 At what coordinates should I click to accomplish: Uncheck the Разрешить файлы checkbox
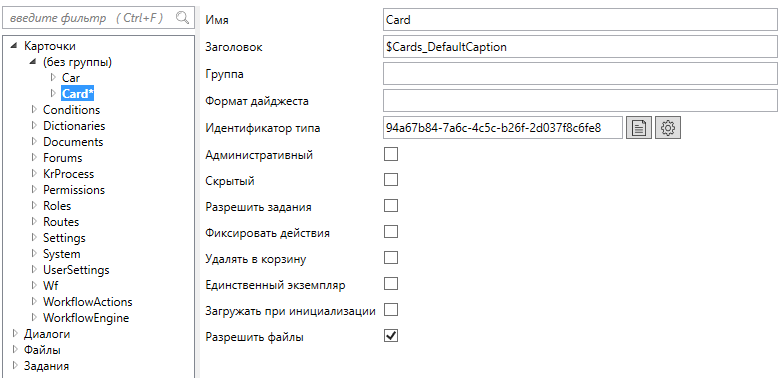coord(391,336)
